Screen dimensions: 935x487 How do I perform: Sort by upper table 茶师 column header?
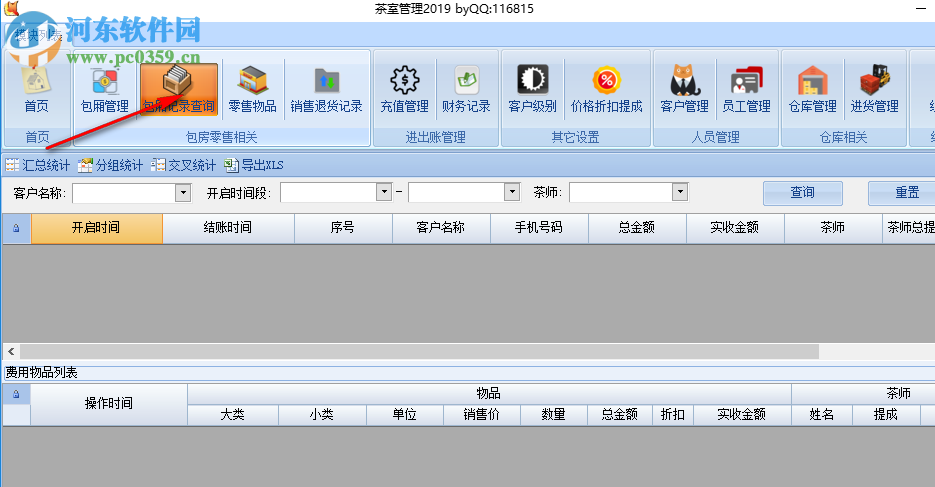click(x=833, y=228)
